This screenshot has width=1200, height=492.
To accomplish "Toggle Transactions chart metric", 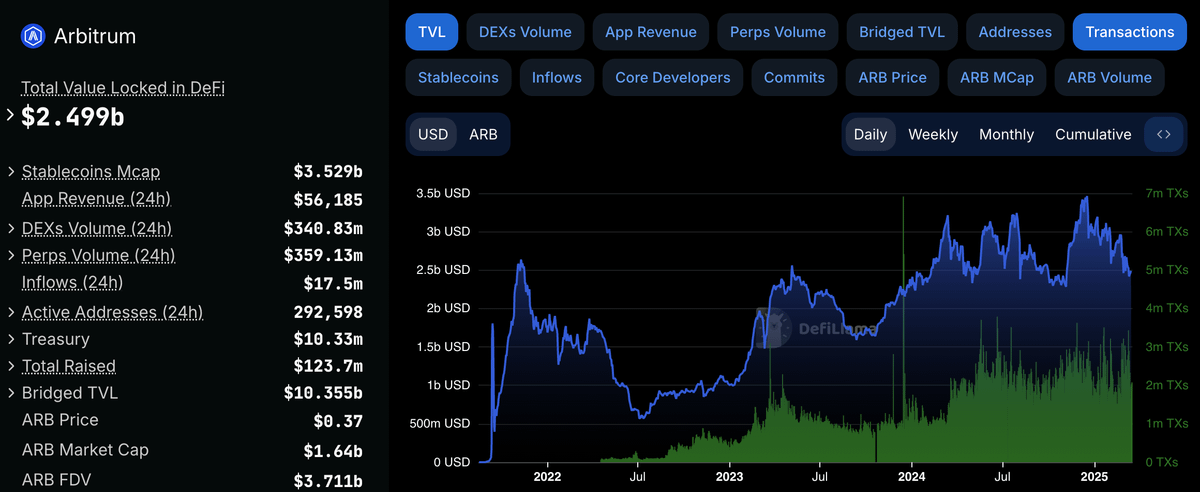I will point(1130,32).
